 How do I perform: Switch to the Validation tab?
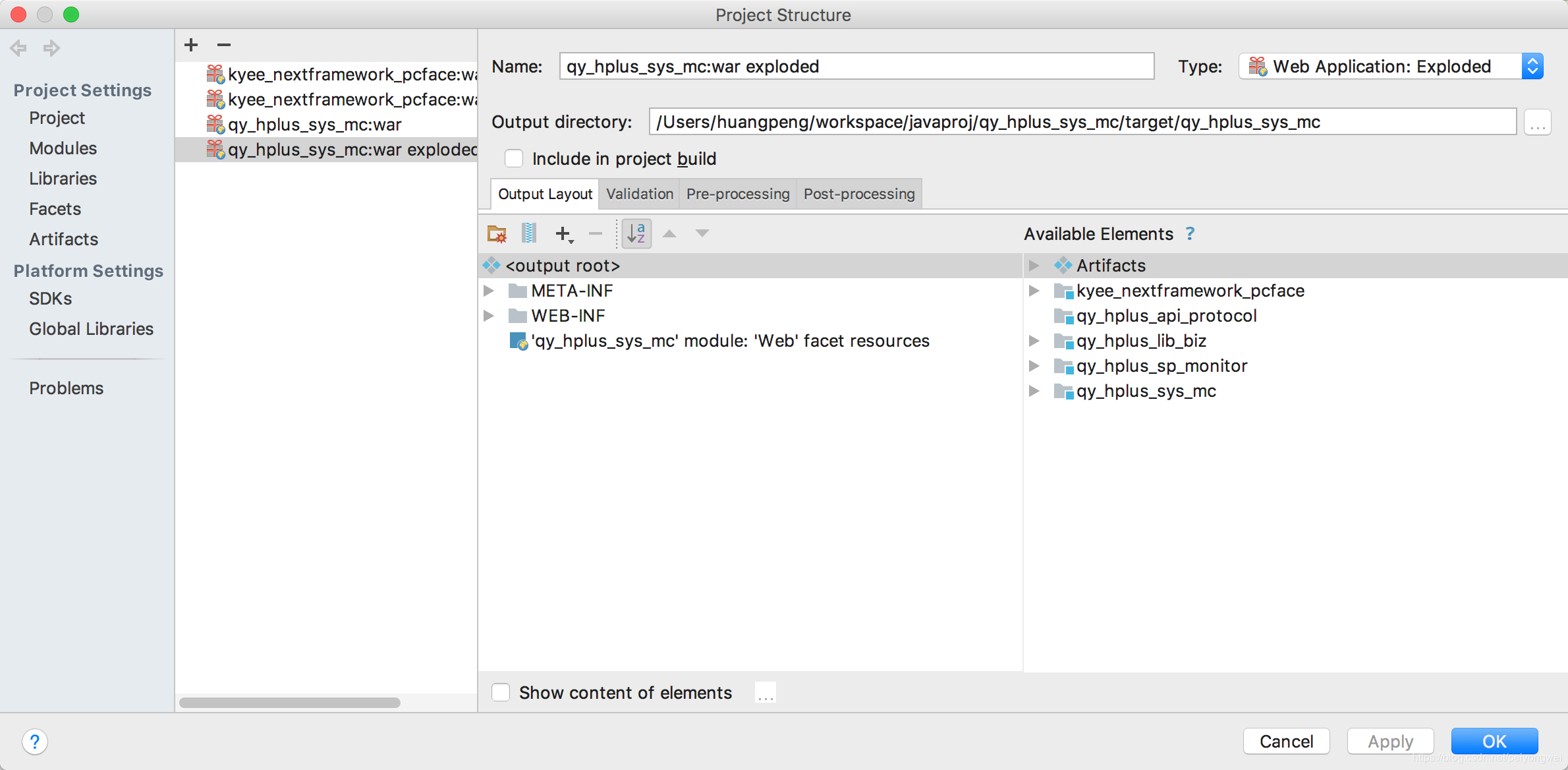pyautogui.click(x=638, y=194)
